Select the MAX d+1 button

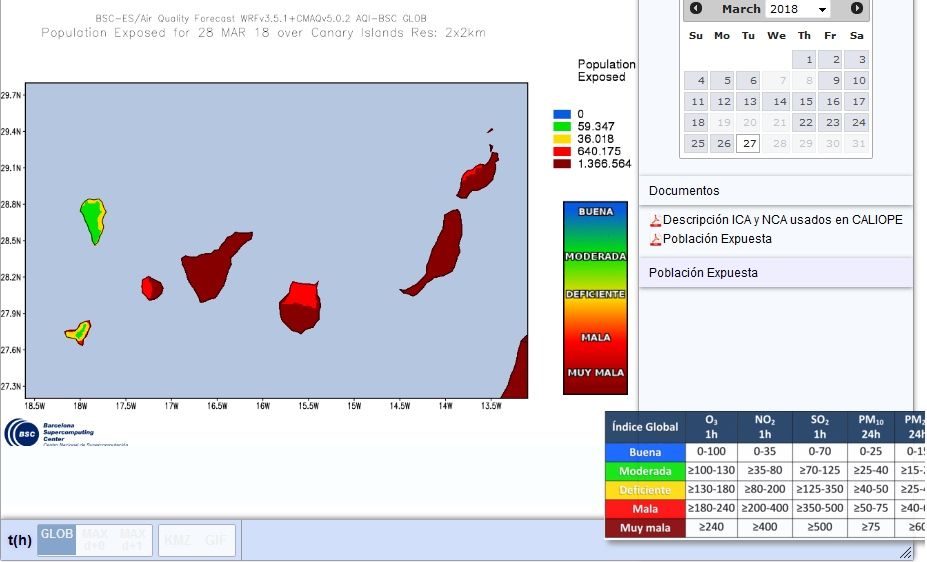132,540
